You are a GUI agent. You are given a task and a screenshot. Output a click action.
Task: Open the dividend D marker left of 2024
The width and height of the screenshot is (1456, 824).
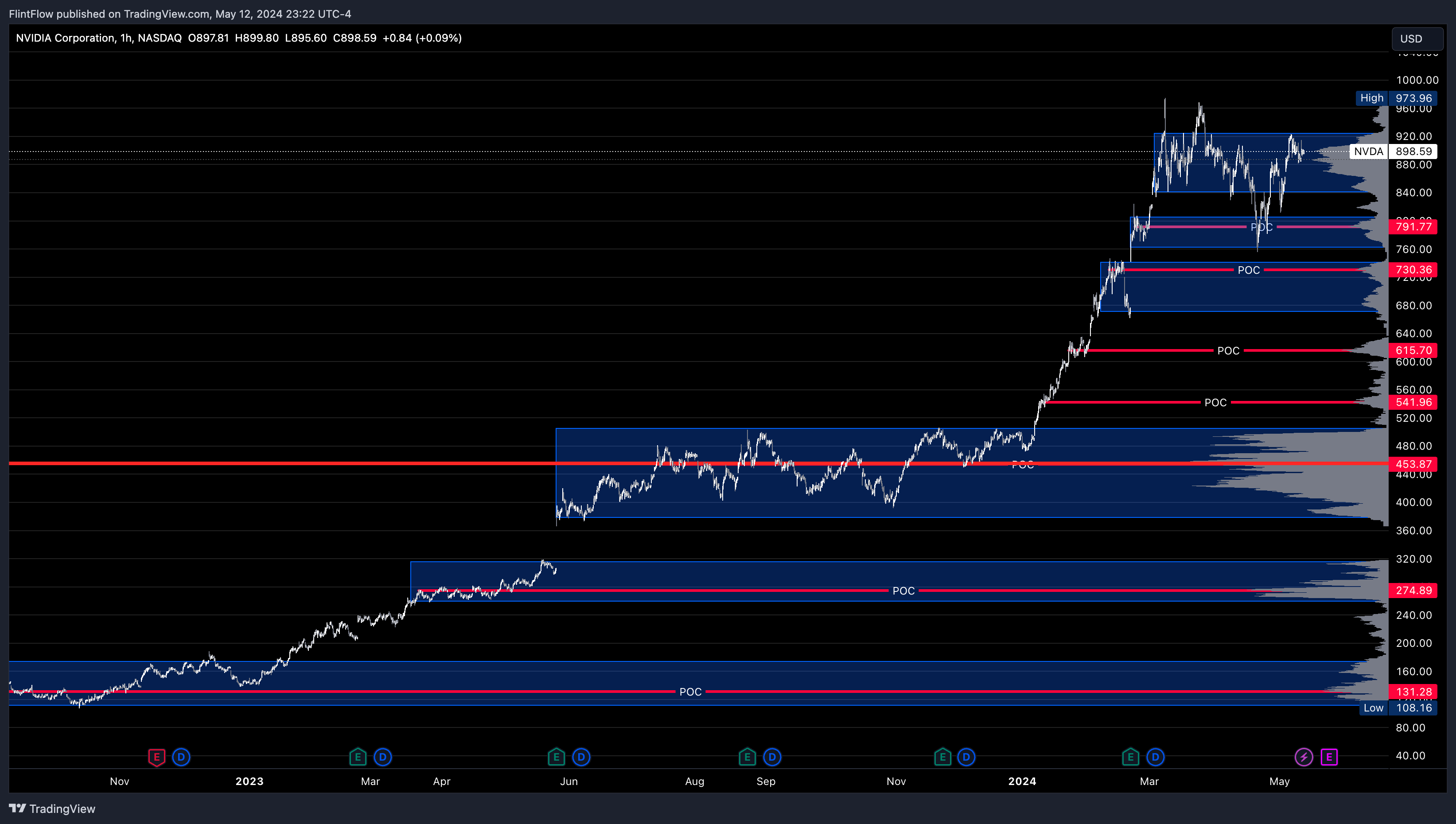[966, 757]
